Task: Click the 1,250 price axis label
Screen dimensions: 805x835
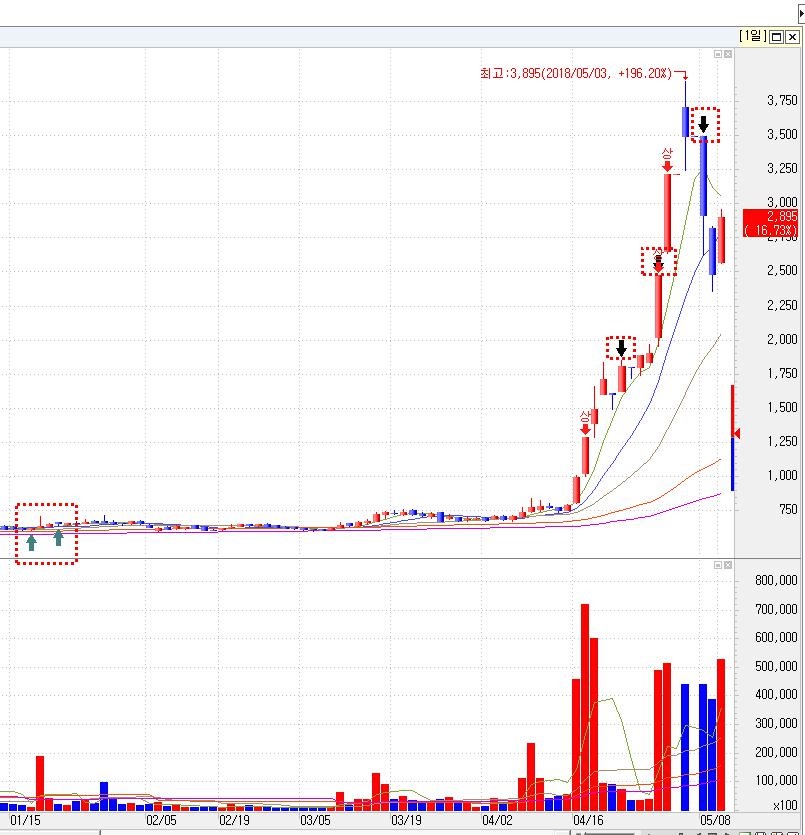Action: point(782,441)
